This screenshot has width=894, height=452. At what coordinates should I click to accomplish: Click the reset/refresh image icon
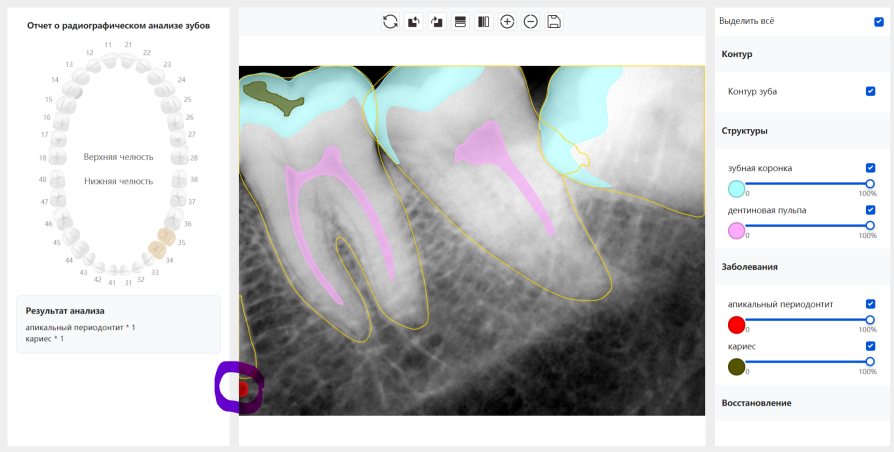[x=390, y=21]
